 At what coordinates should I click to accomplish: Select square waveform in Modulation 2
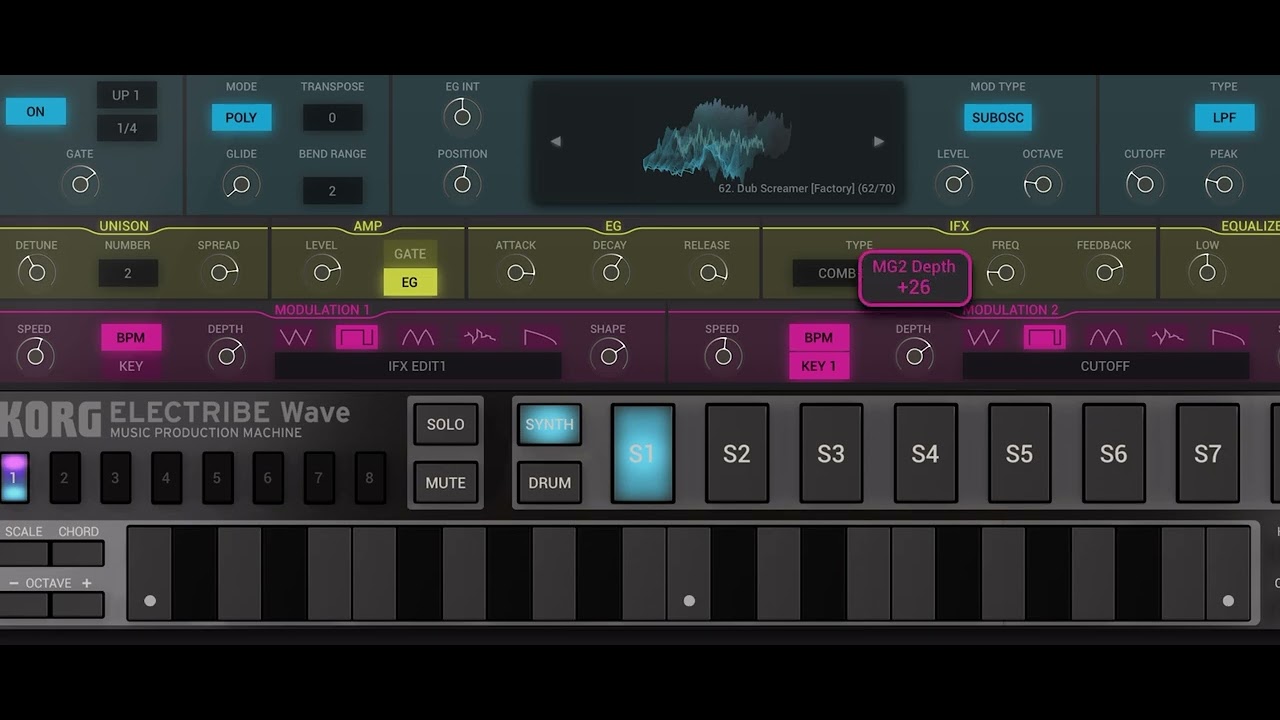(1045, 337)
